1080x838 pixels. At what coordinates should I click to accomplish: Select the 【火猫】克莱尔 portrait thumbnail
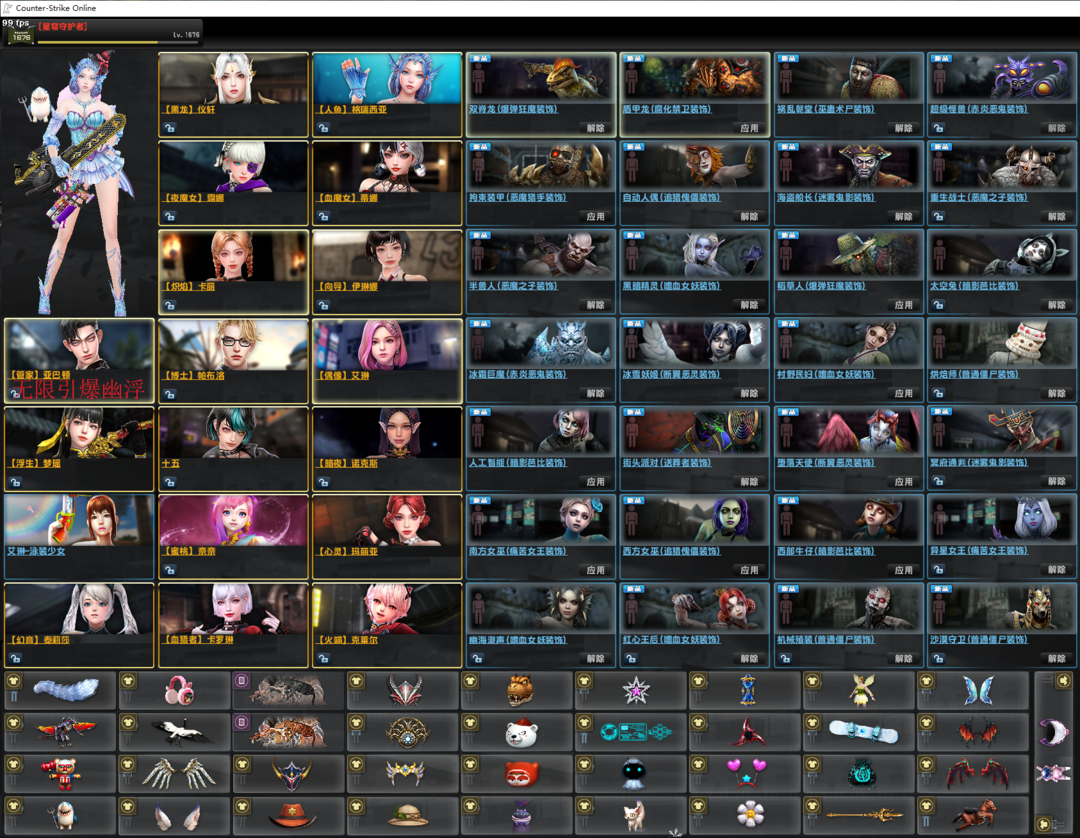point(386,609)
